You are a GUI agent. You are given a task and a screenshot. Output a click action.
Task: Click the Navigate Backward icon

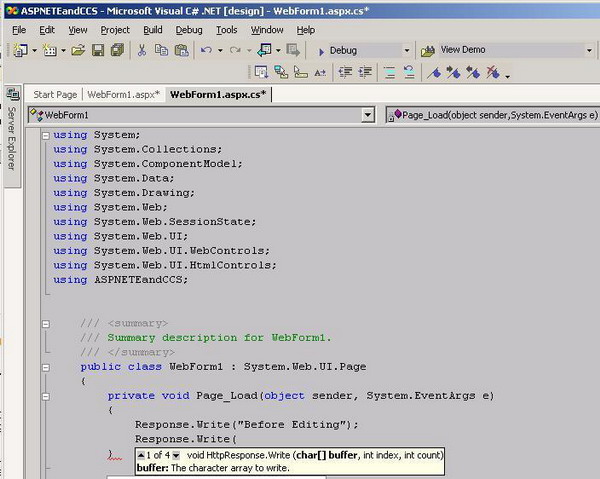265,50
